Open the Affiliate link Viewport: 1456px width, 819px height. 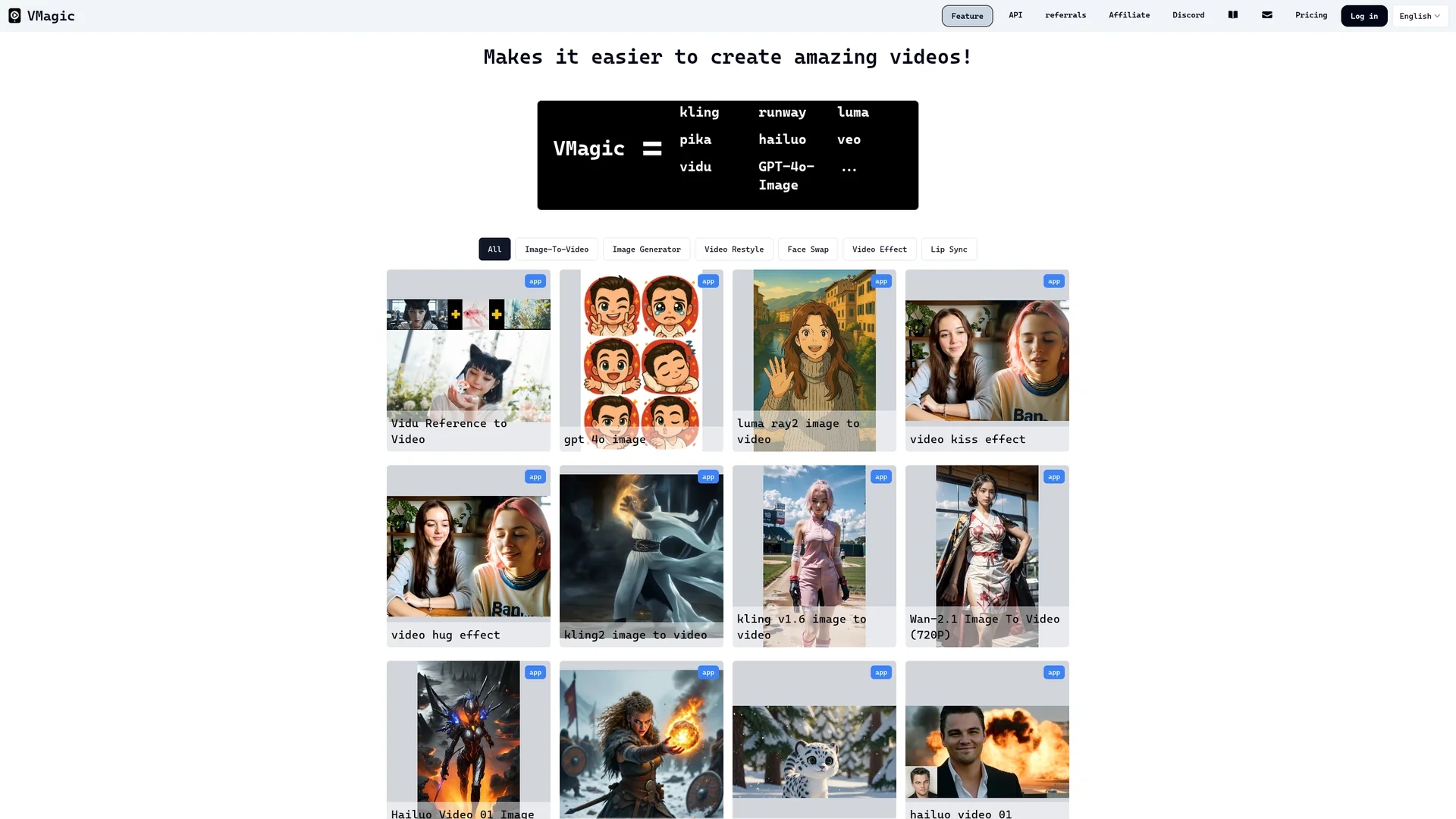(1129, 15)
